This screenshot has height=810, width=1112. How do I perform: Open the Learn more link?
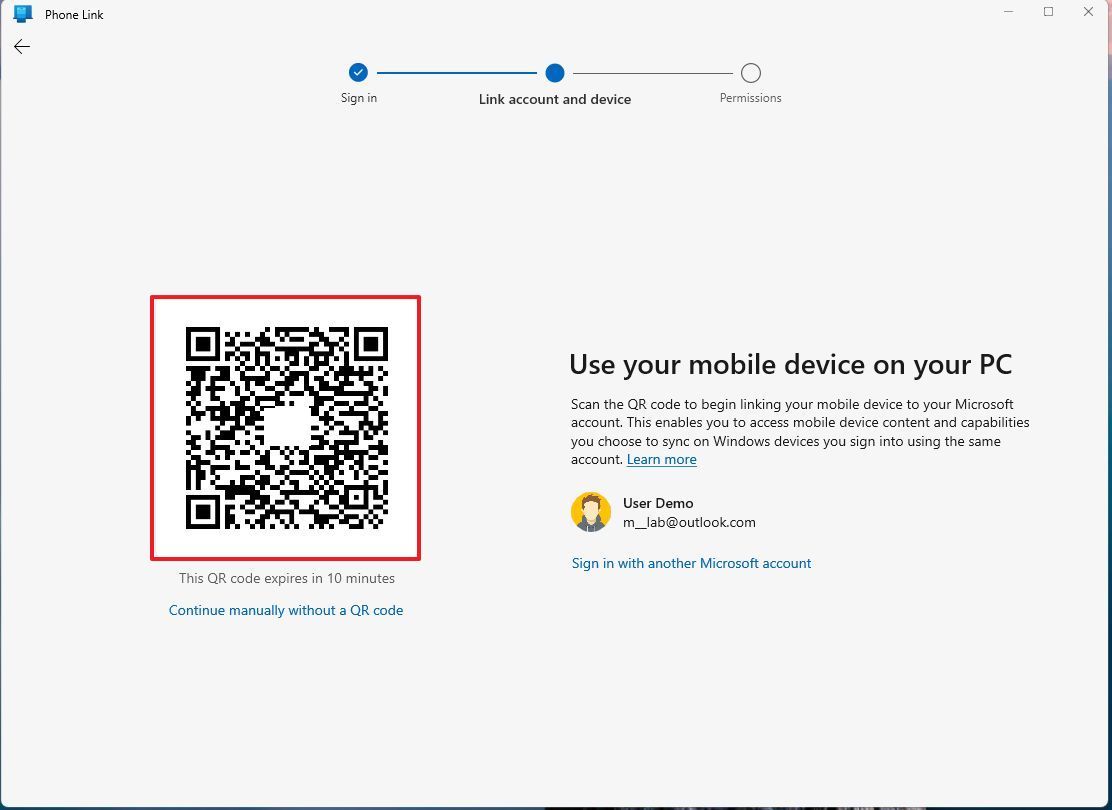coord(661,459)
